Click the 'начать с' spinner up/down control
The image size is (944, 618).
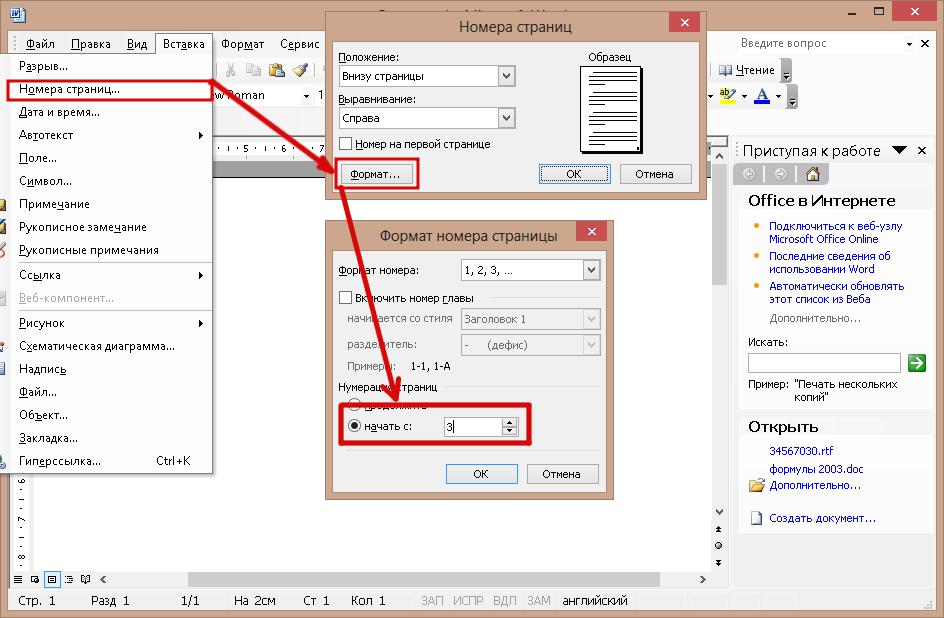(x=509, y=427)
